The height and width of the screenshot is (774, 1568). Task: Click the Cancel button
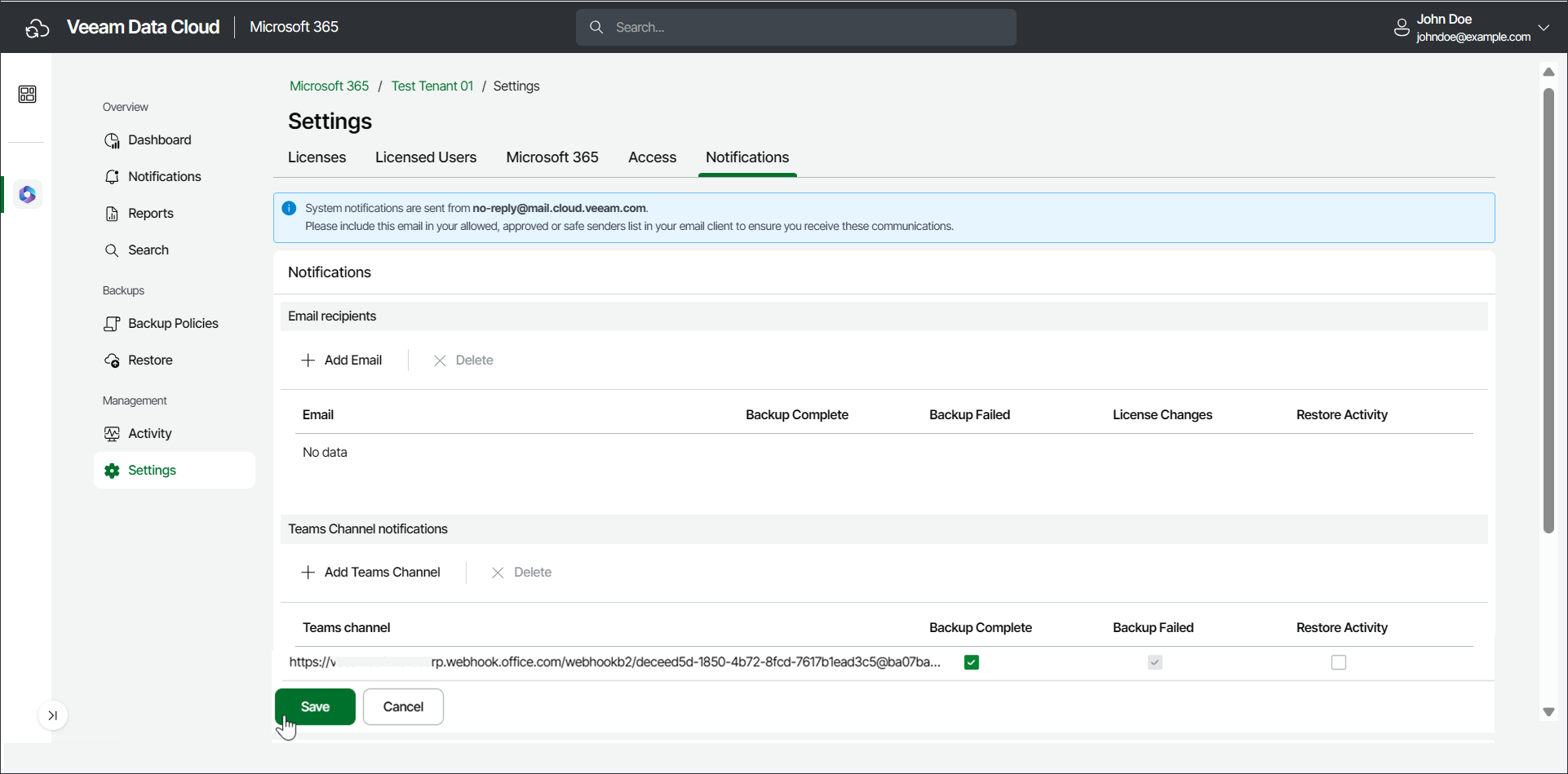[x=403, y=706]
